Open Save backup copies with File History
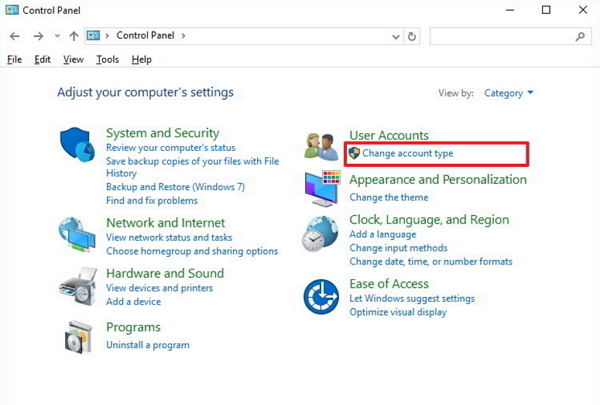The width and height of the screenshot is (600, 405). click(192, 167)
